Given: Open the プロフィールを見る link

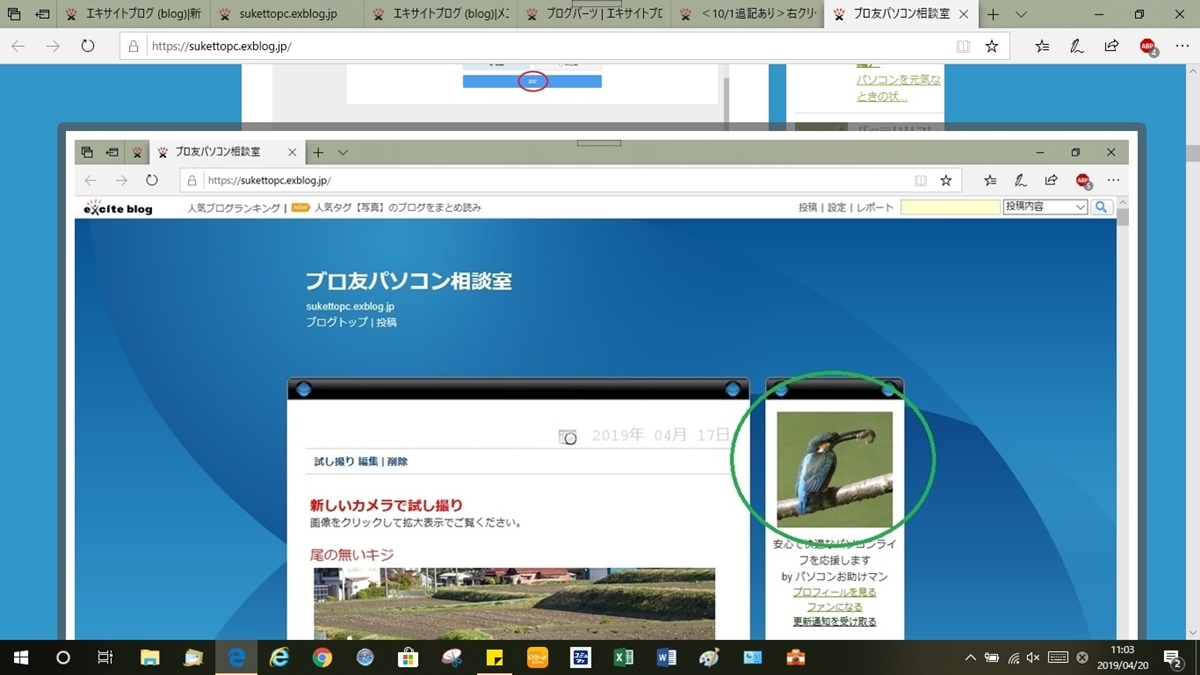Looking at the screenshot, I should pyautogui.click(x=834, y=592).
